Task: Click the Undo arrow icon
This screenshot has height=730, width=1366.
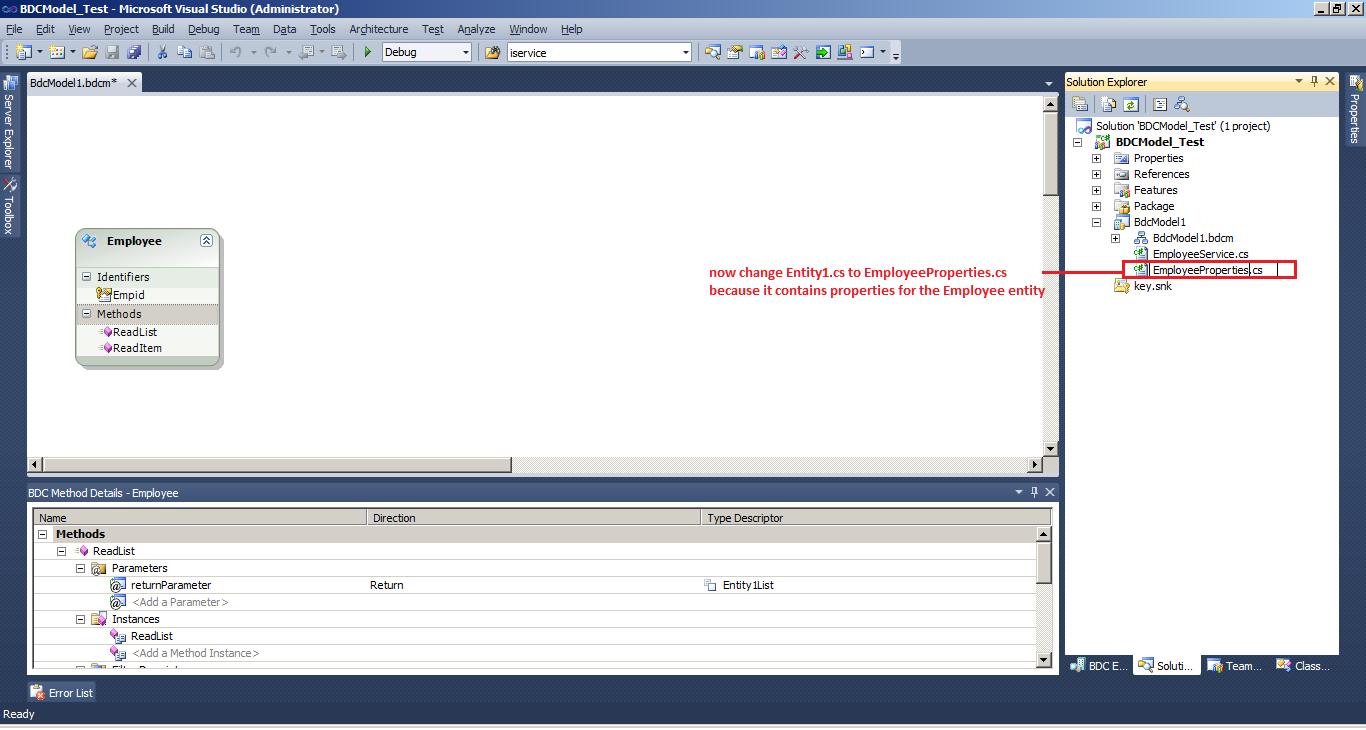Action: tap(236, 52)
